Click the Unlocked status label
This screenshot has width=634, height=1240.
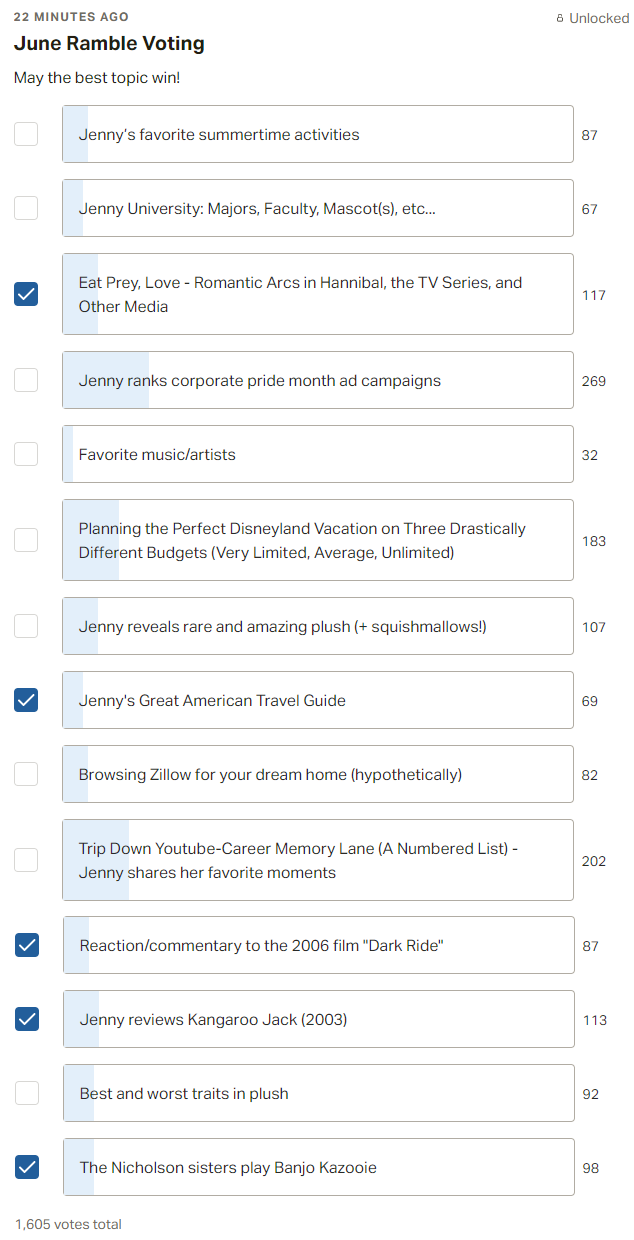[599, 18]
